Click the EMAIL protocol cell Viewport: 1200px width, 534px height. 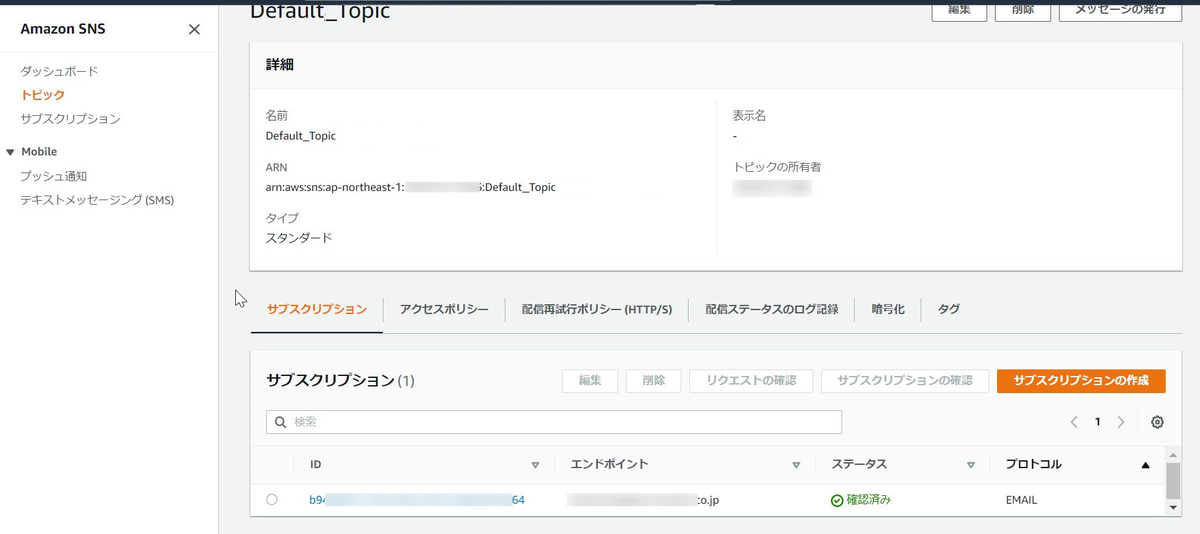1021,500
